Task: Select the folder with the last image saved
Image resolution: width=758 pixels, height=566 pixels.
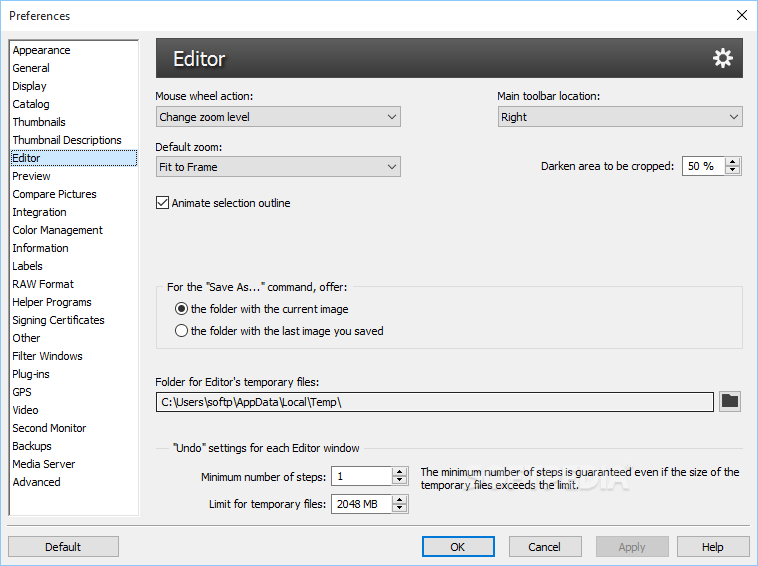Action: coord(181,331)
